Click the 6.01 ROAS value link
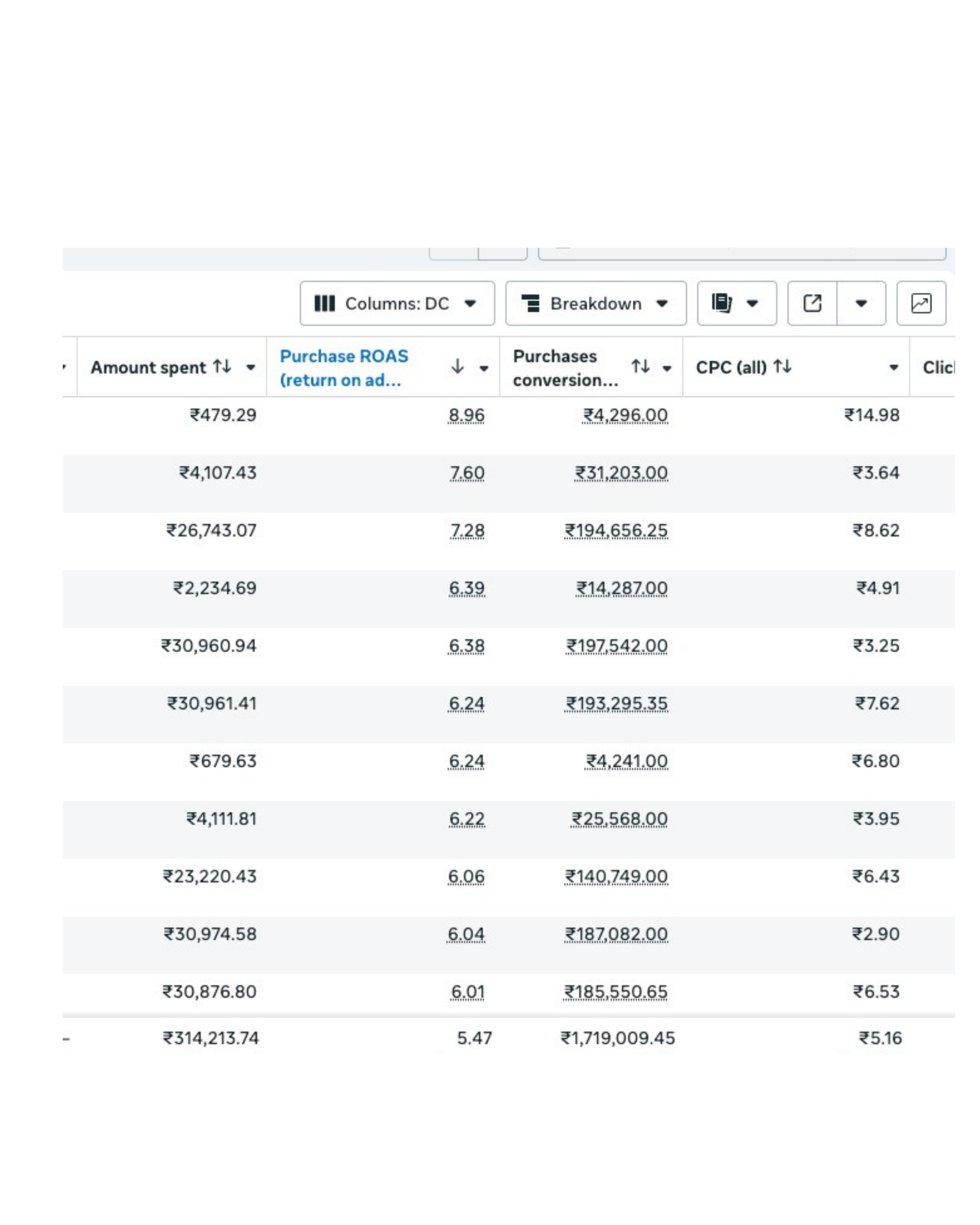Viewport: 980px width, 1225px height. click(x=467, y=992)
